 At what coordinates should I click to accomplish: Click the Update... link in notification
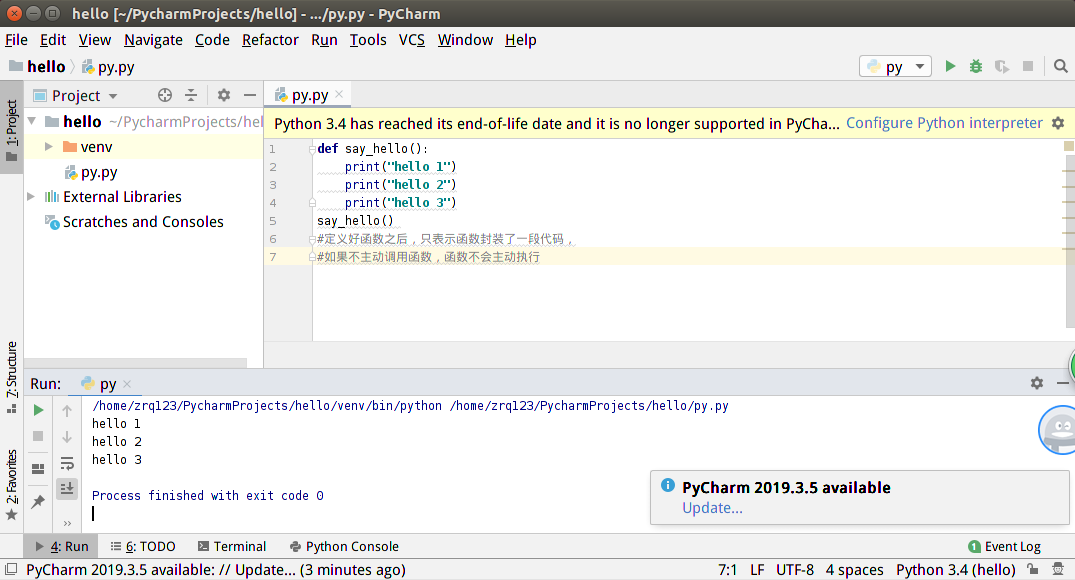712,508
